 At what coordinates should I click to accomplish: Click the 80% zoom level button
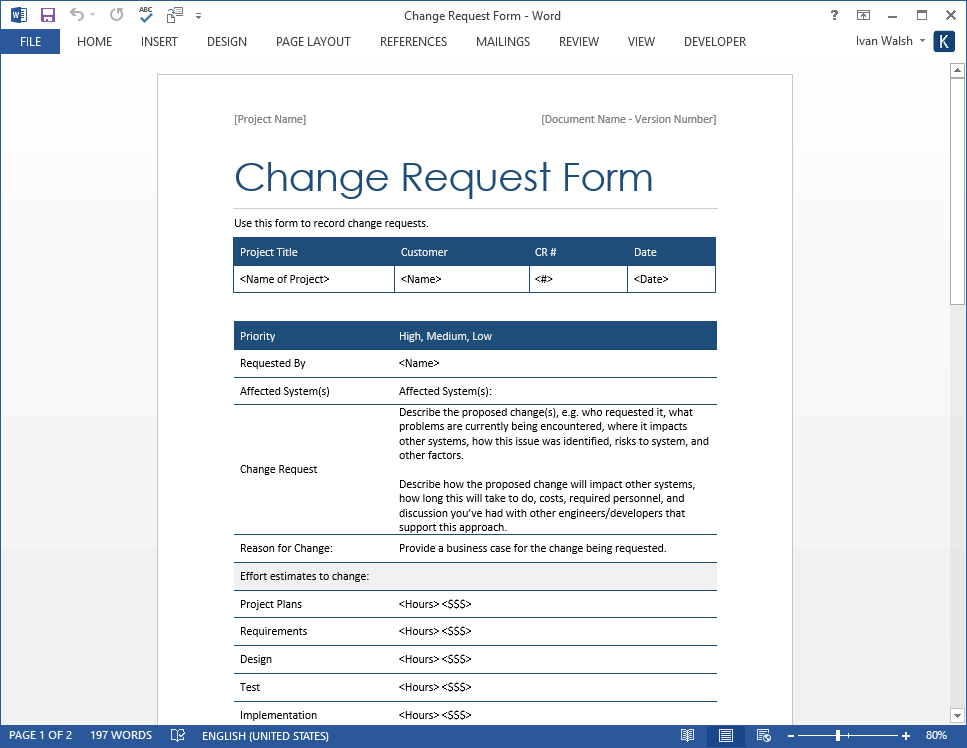(936, 735)
